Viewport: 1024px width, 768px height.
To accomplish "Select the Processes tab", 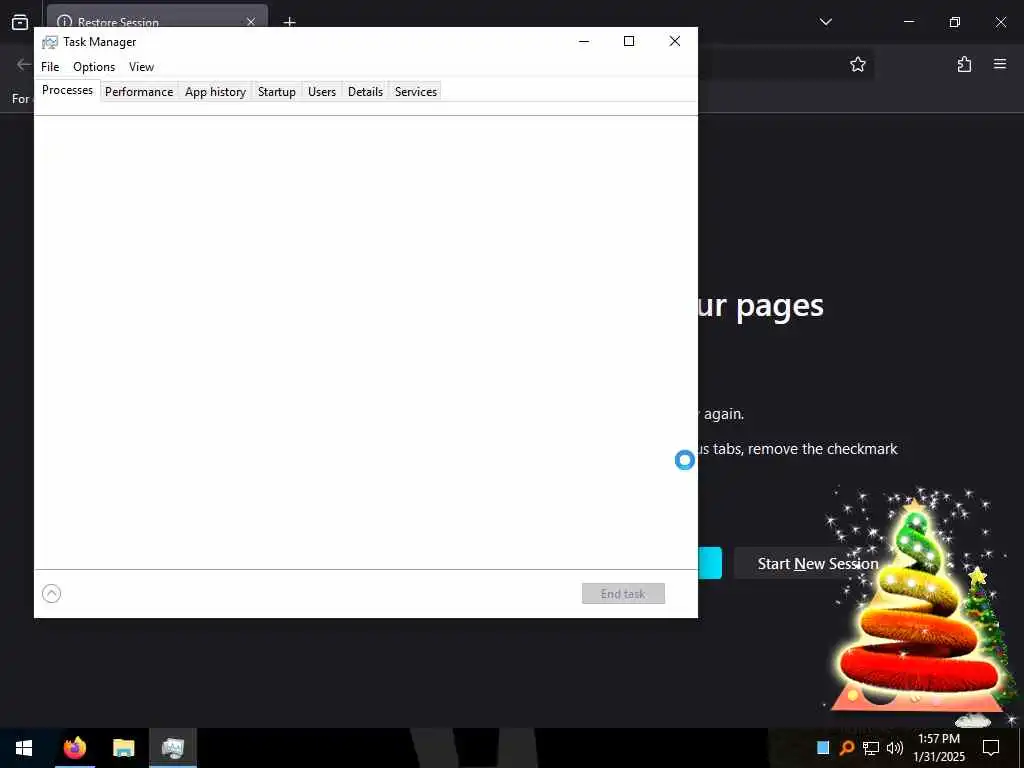I will [67, 90].
